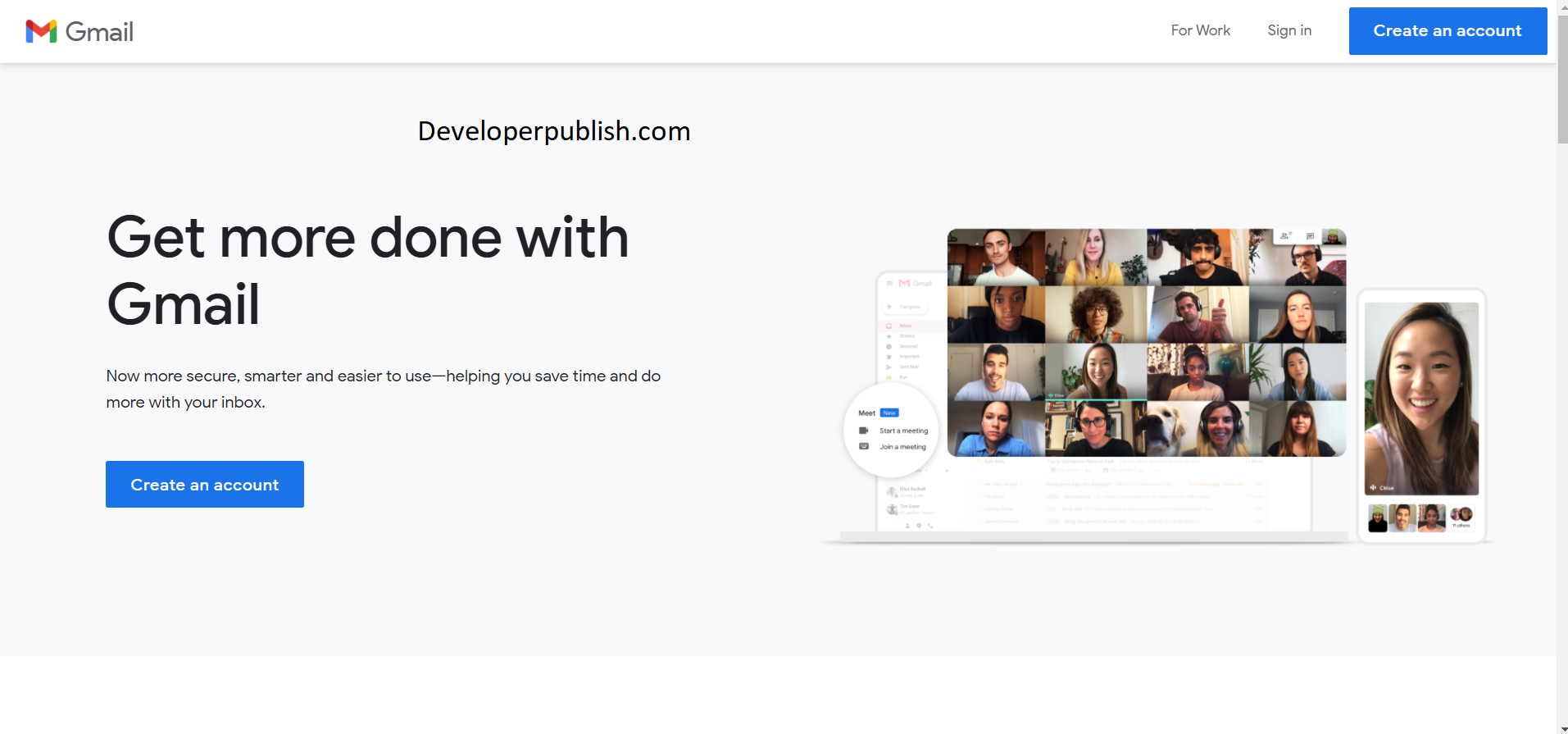Click the Gmail wordmark in header

point(99,32)
